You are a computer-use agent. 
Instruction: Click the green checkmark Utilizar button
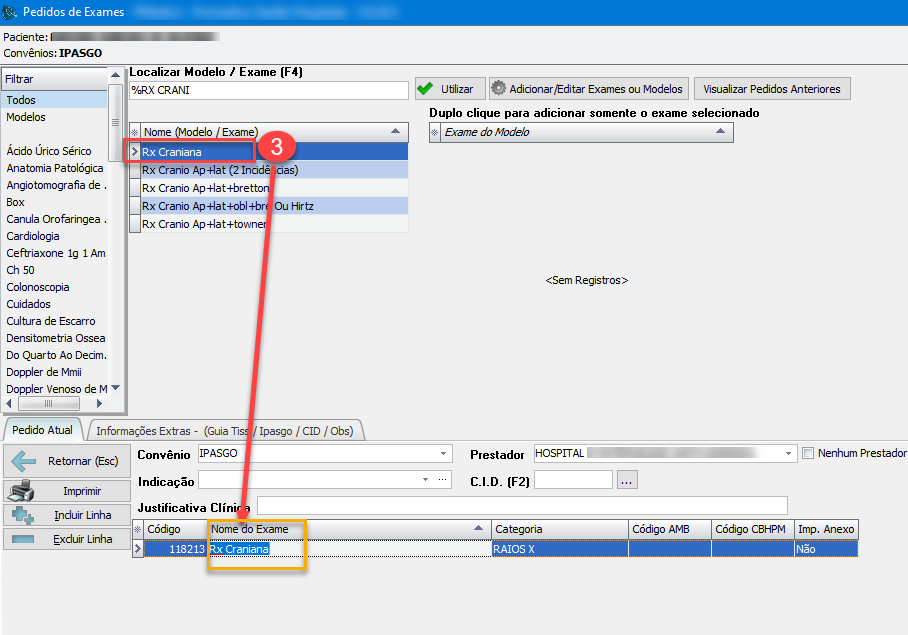click(449, 89)
